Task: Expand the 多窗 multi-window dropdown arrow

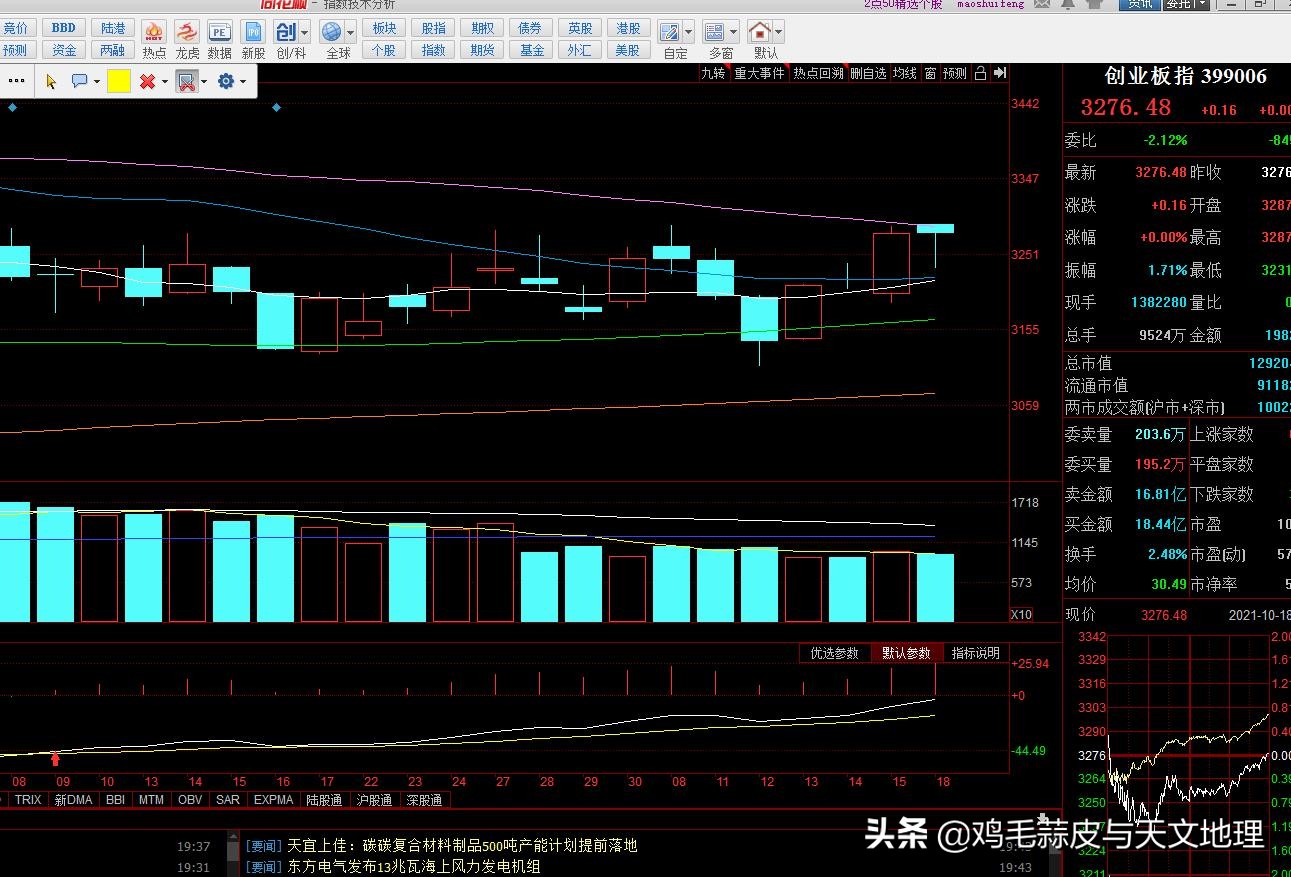Action: point(734,33)
